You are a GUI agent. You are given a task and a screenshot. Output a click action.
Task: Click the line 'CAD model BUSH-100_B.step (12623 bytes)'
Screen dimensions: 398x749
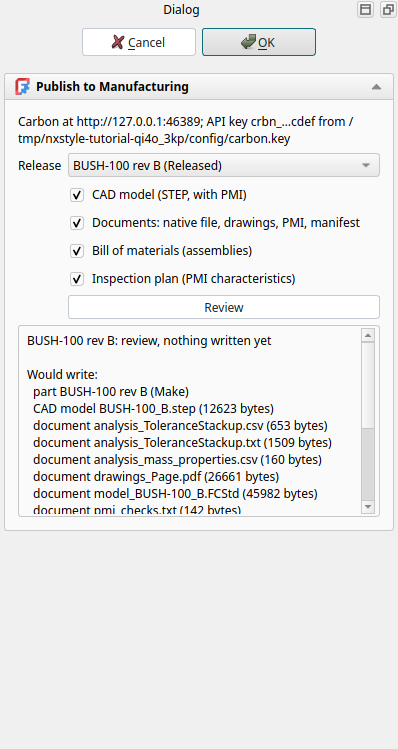(153, 409)
